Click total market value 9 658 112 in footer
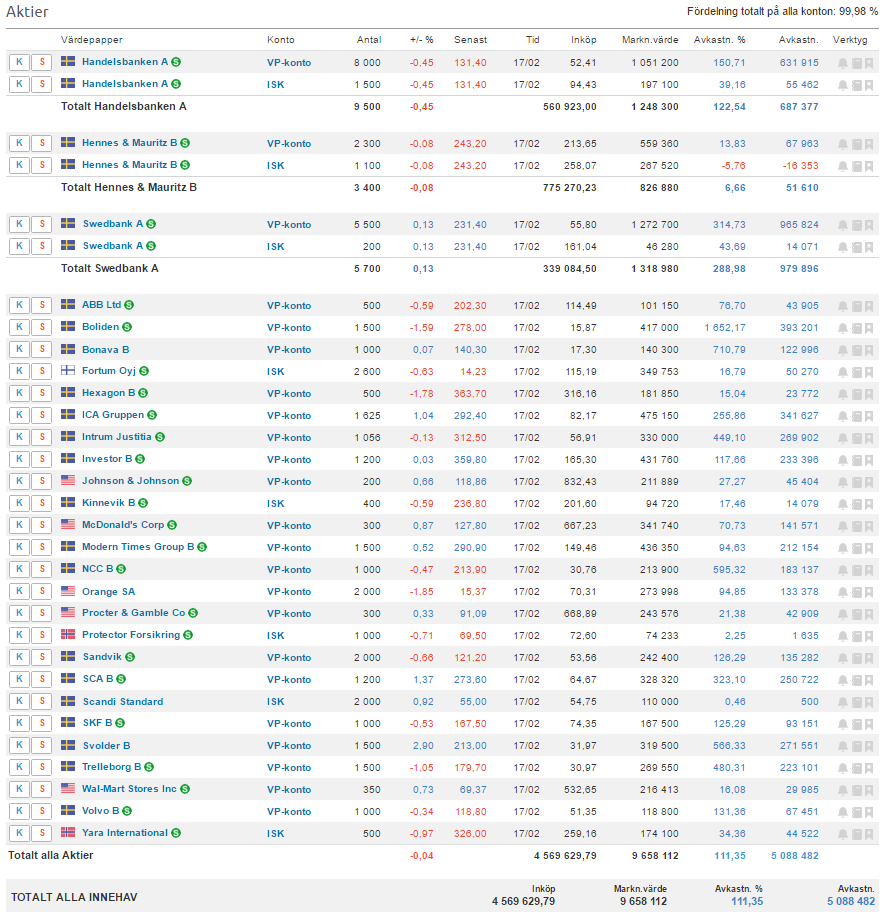 click(x=643, y=902)
